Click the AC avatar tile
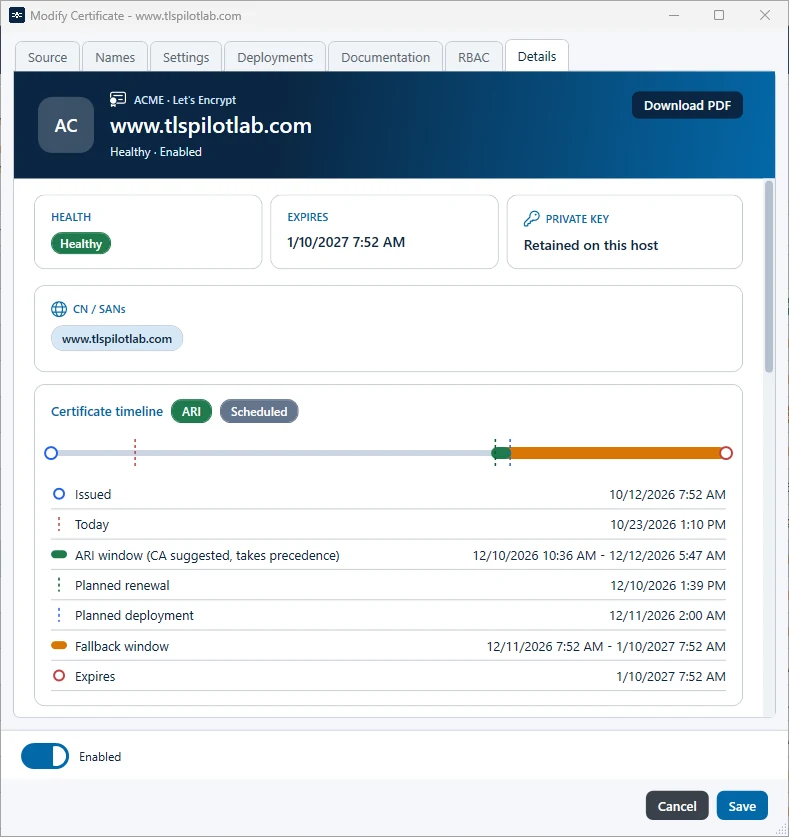Viewport: 789px width, 837px height. click(x=66, y=125)
